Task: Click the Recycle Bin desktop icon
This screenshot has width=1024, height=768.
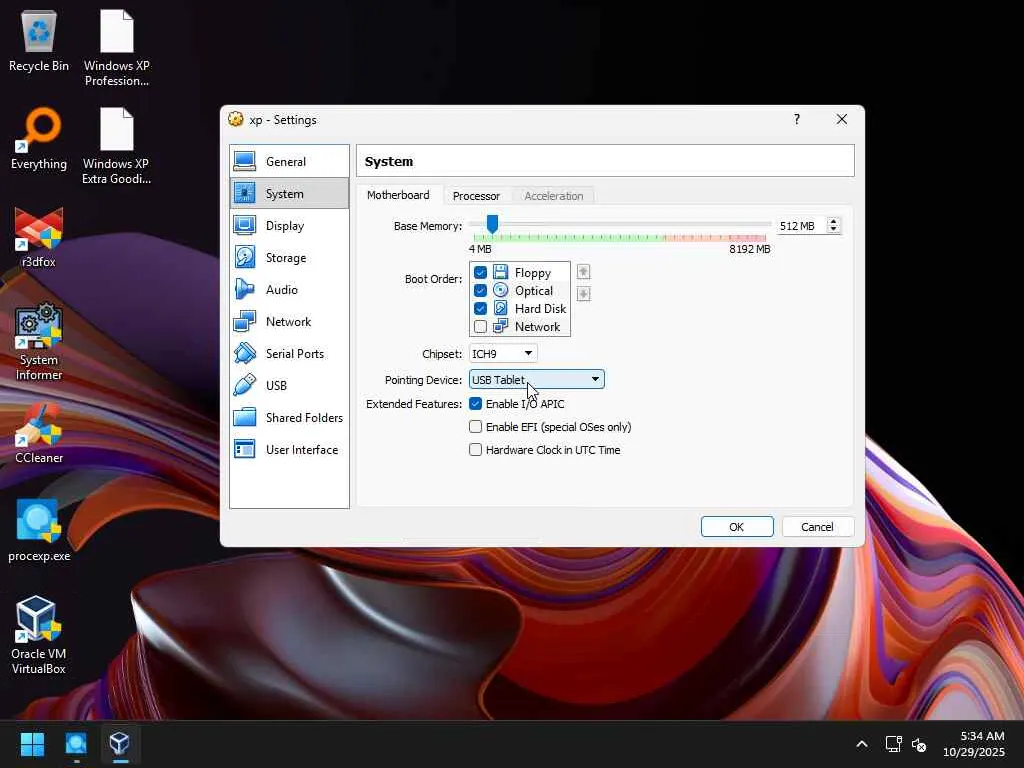Action: pos(39,42)
